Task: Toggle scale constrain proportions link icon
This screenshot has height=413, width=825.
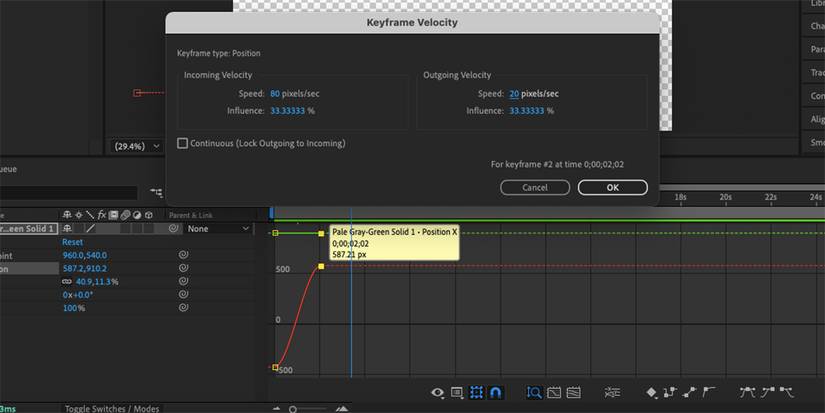Action: 67,281
